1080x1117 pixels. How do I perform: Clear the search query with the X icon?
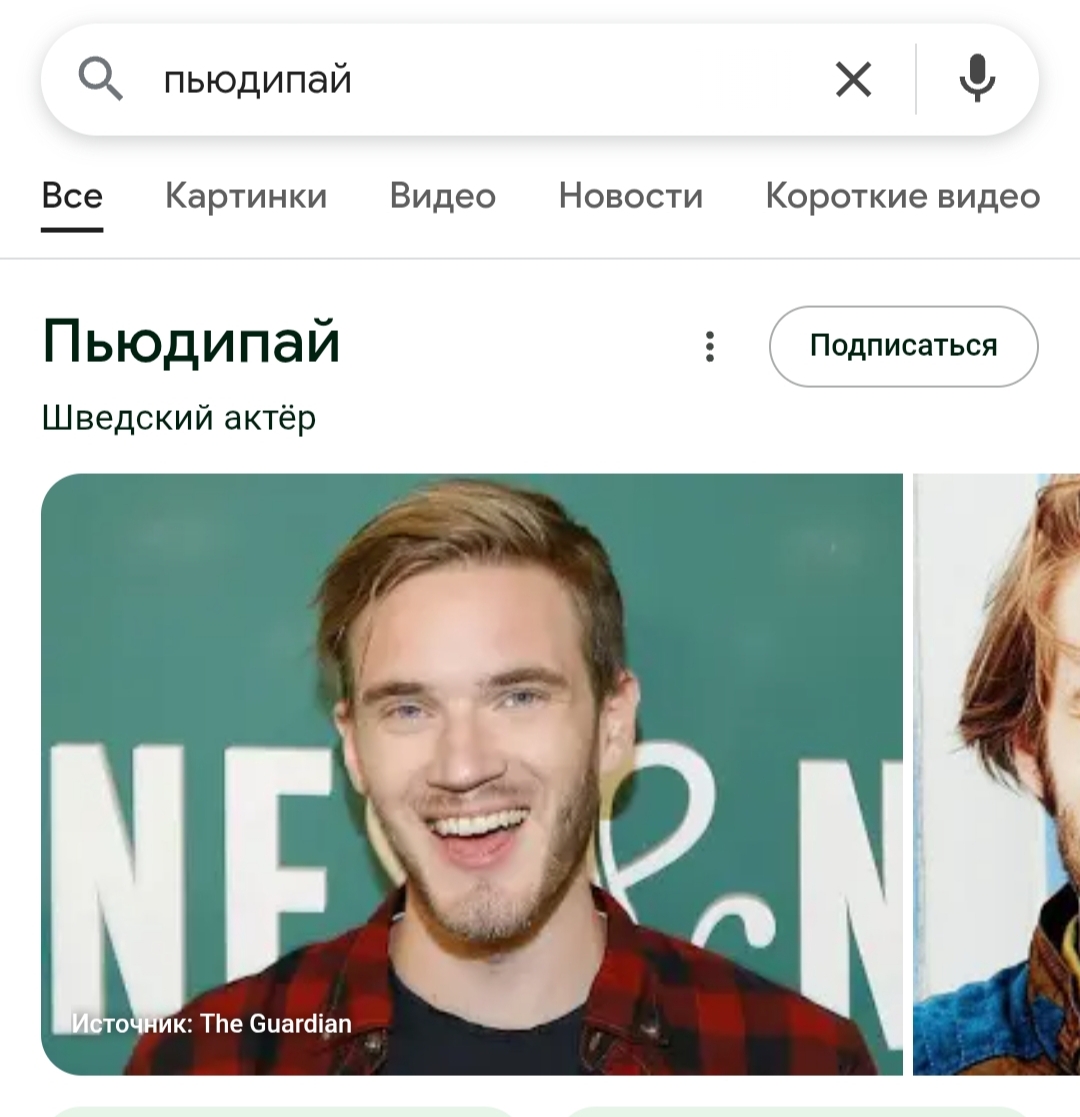pyautogui.click(x=853, y=79)
